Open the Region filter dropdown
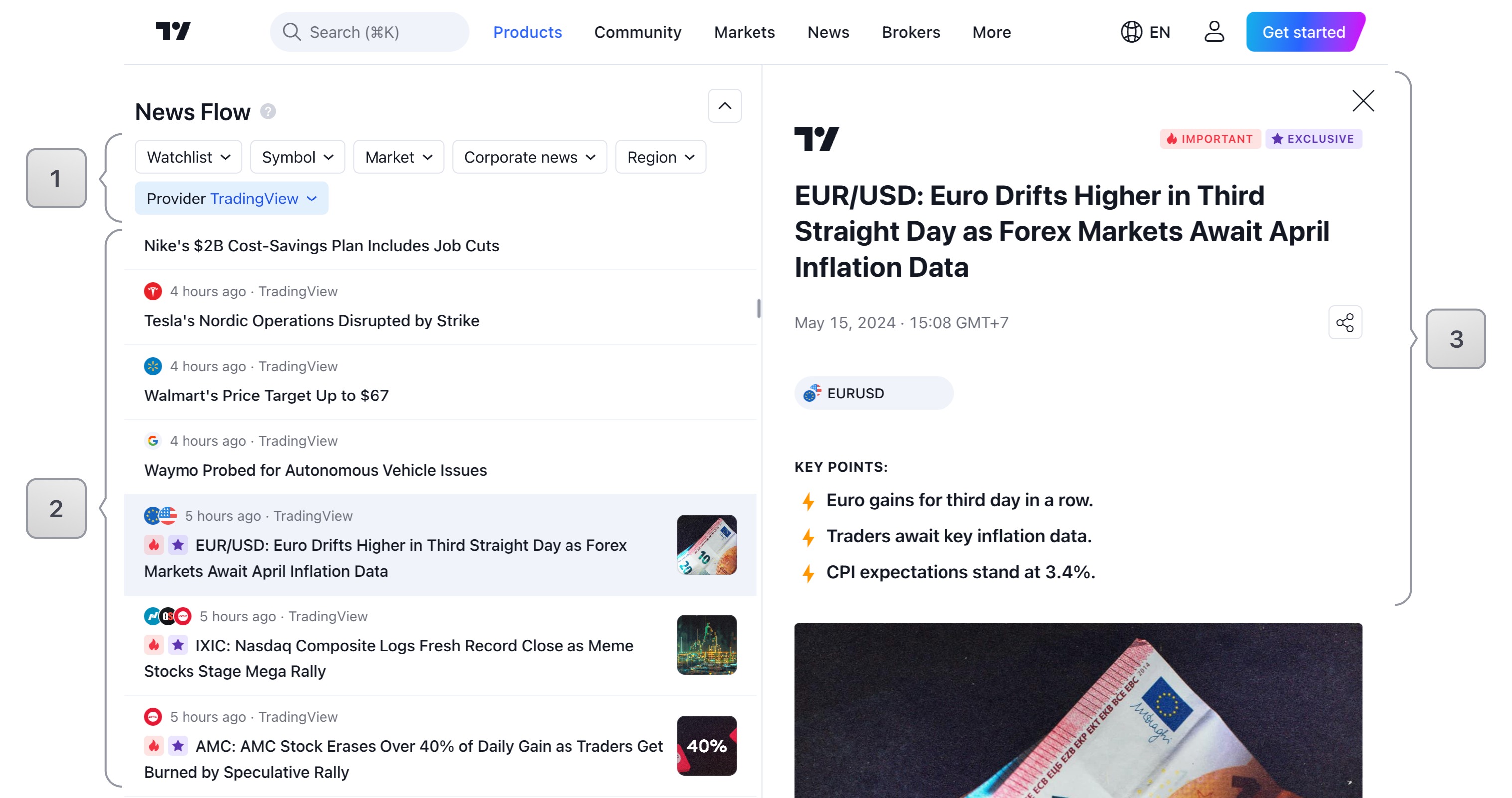 click(660, 157)
